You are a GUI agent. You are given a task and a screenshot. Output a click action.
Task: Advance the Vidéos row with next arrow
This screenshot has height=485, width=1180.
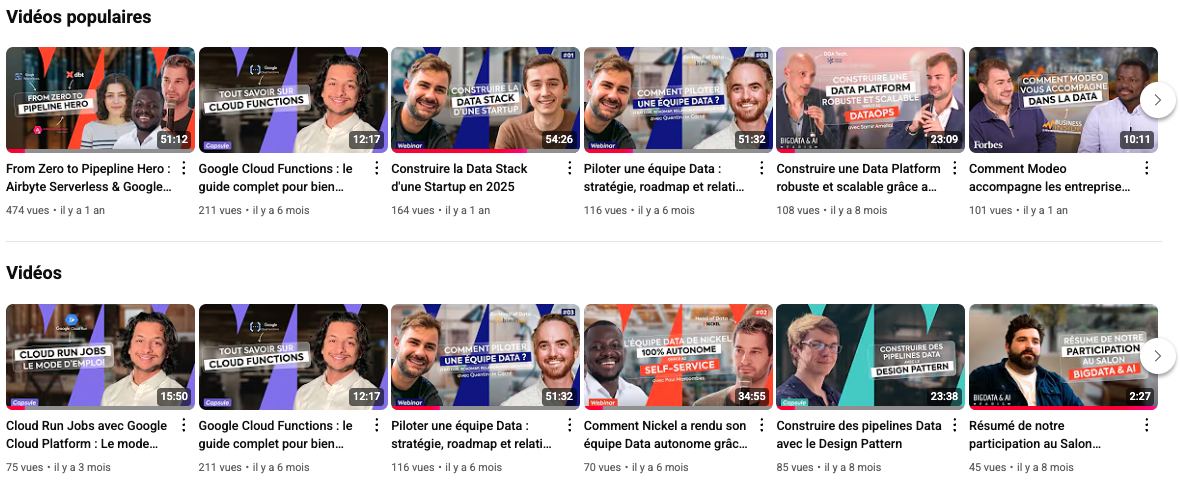1158,355
